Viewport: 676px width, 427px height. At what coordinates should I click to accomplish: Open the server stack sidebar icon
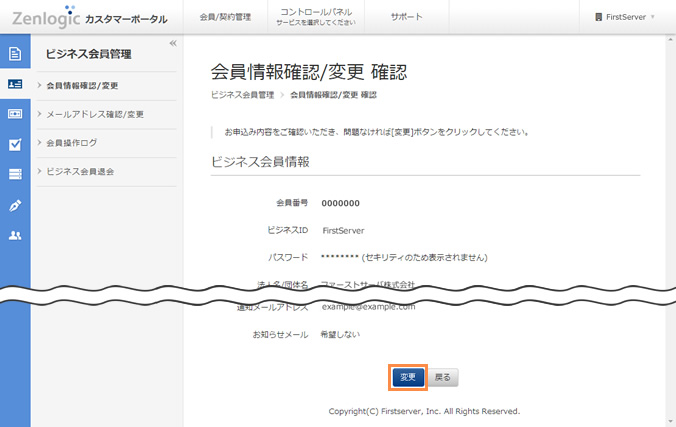15,174
